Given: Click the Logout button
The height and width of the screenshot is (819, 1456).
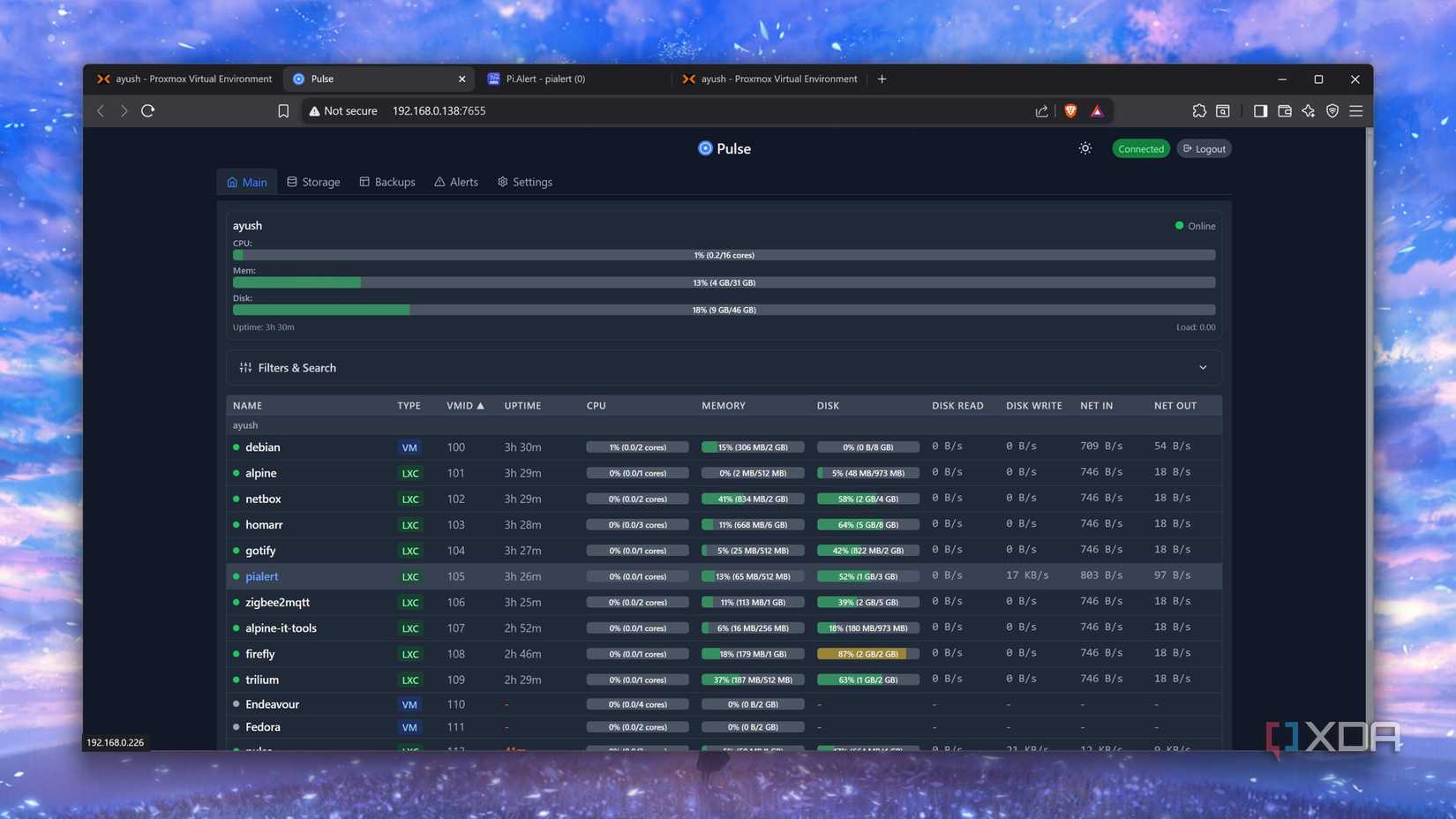Looking at the screenshot, I should click(1204, 148).
